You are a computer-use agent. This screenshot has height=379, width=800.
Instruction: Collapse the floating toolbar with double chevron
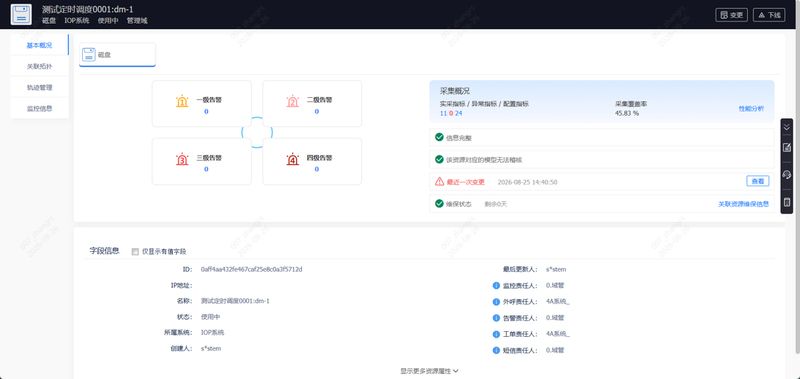[787, 127]
